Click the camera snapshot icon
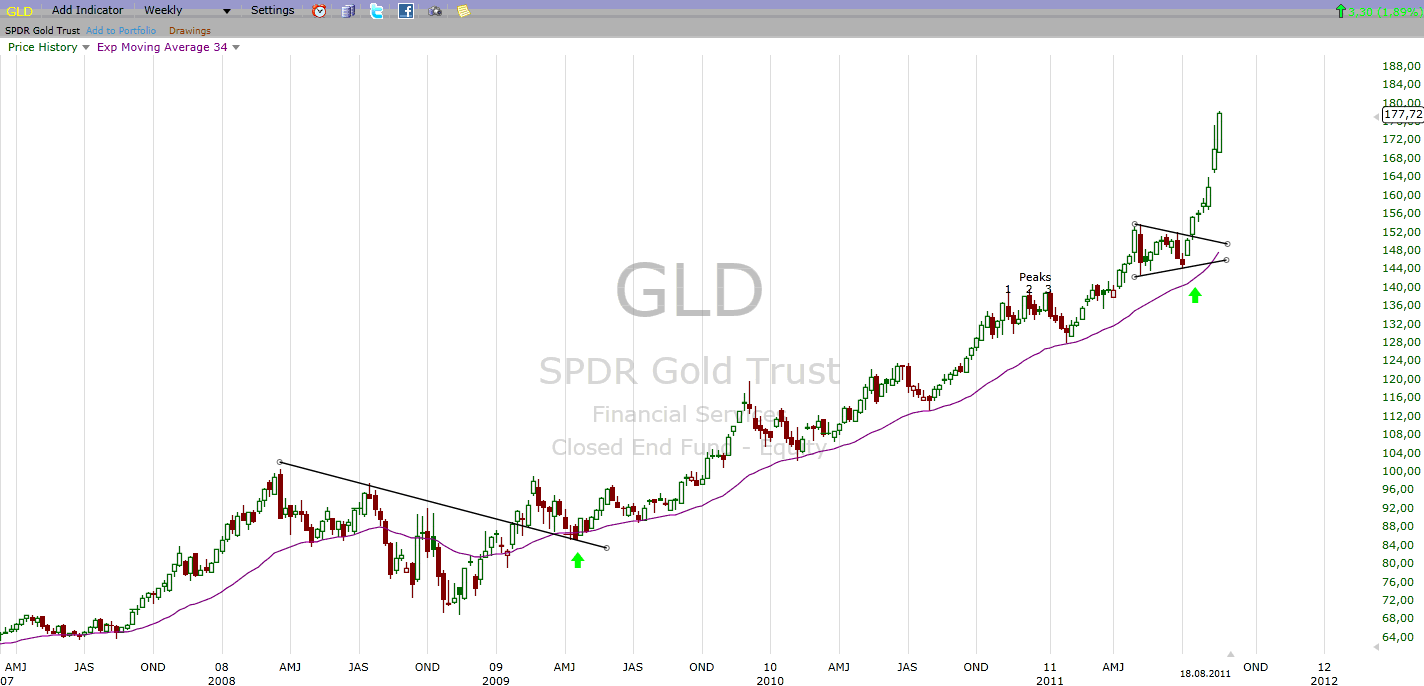 coord(435,11)
